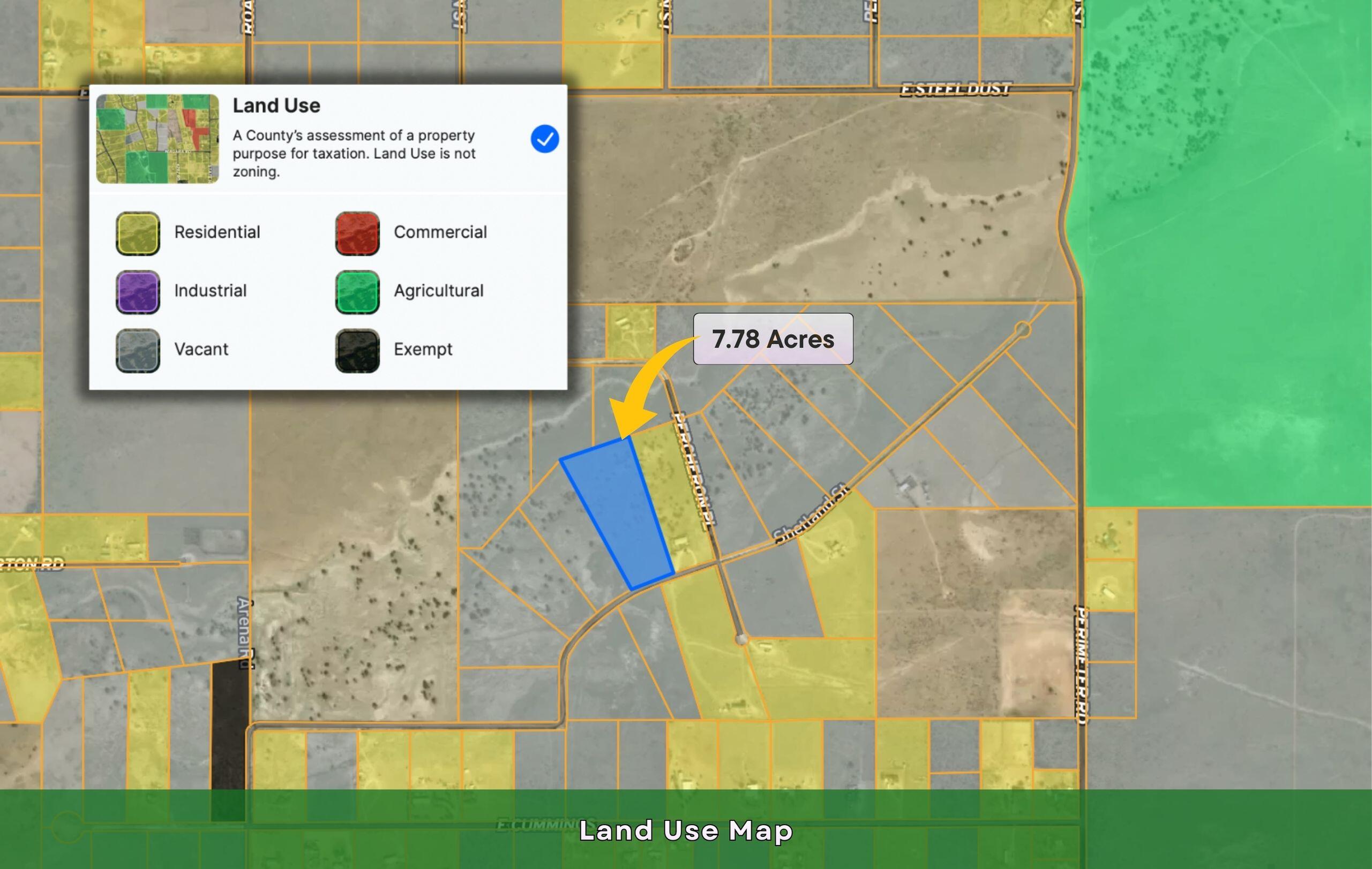Viewport: 1372px width, 869px height.
Task: Select the purple Industrial legend icon
Action: coord(137,292)
